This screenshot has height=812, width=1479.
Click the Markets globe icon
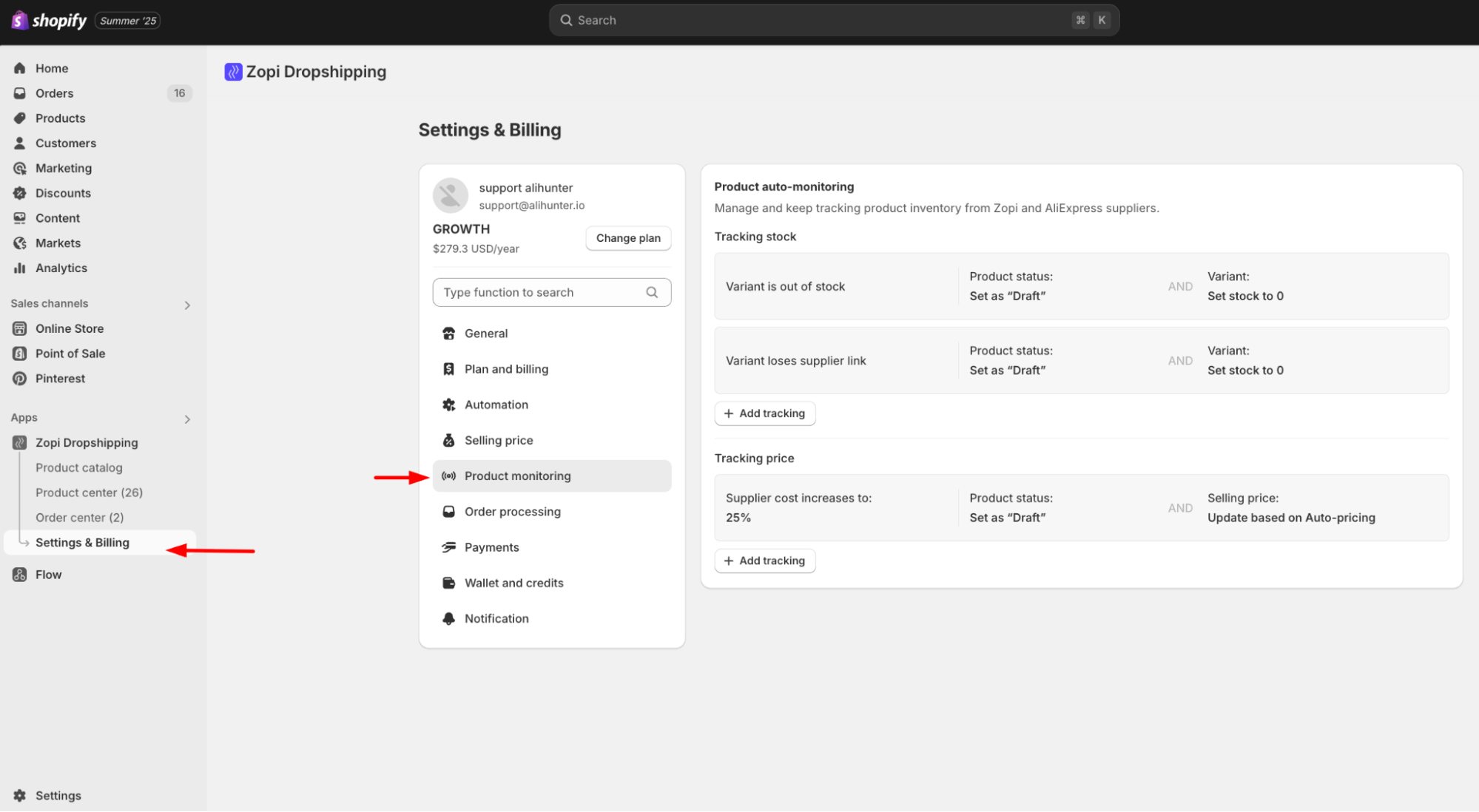point(20,243)
